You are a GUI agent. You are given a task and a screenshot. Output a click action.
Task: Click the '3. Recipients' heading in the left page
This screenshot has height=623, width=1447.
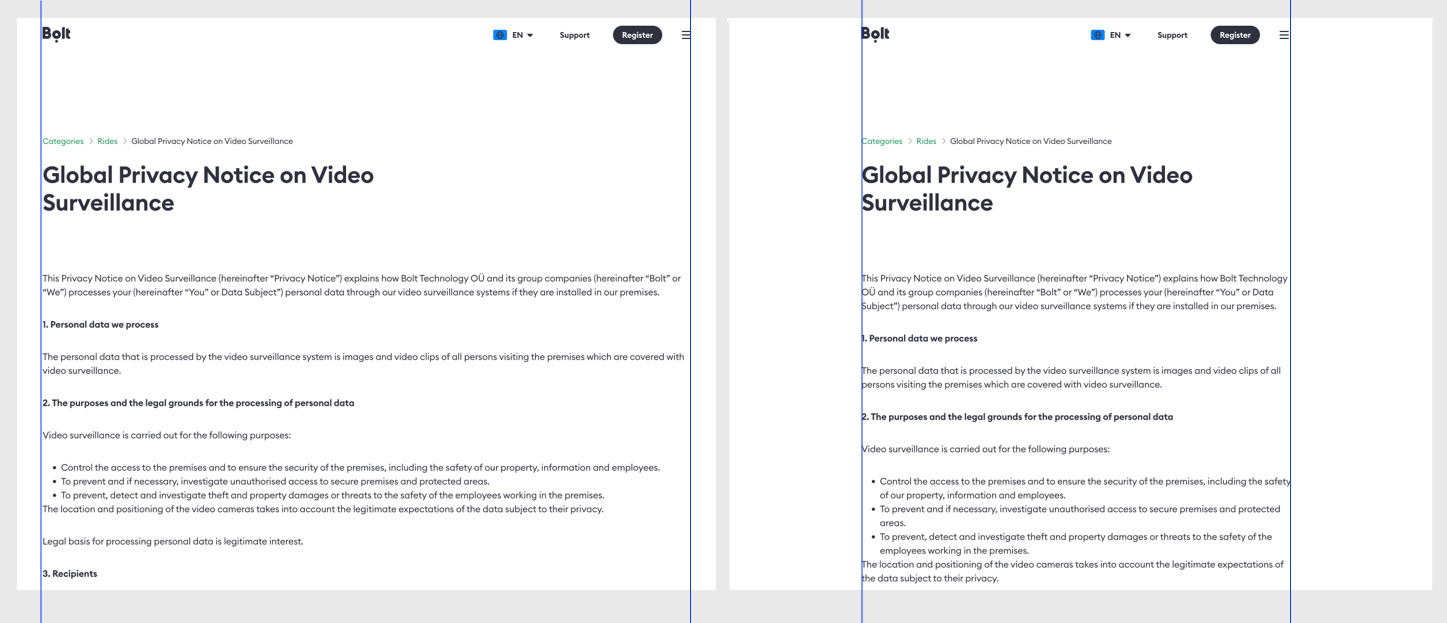(x=70, y=574)
